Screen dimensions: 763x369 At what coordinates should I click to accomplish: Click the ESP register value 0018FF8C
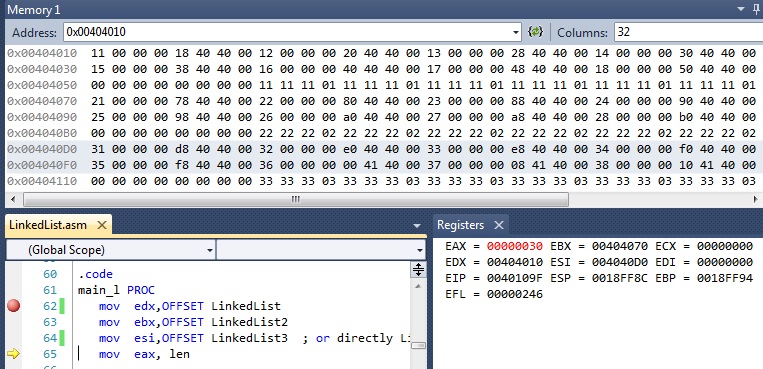click(620, 278)
